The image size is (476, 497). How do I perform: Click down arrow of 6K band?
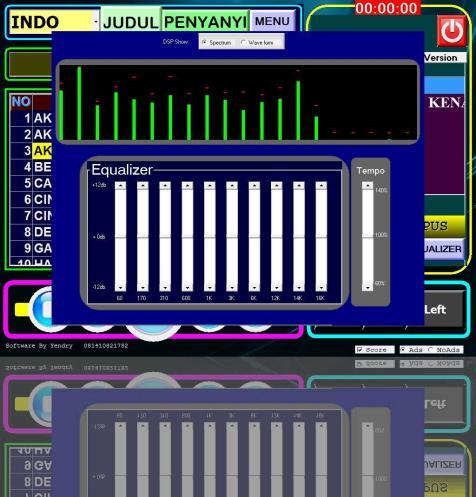(254, 288)
